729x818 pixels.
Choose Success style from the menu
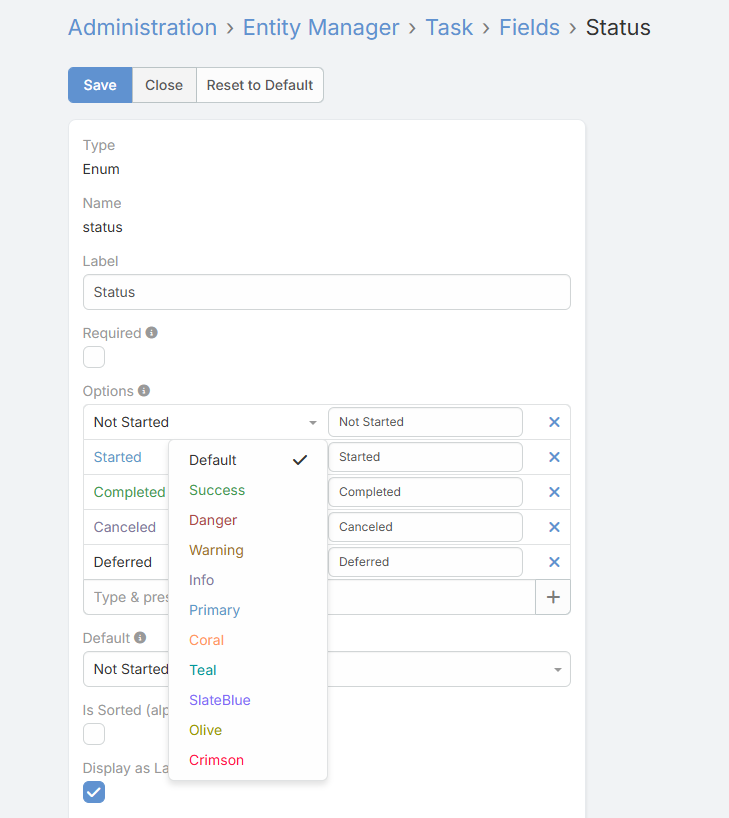coord(217,490)
